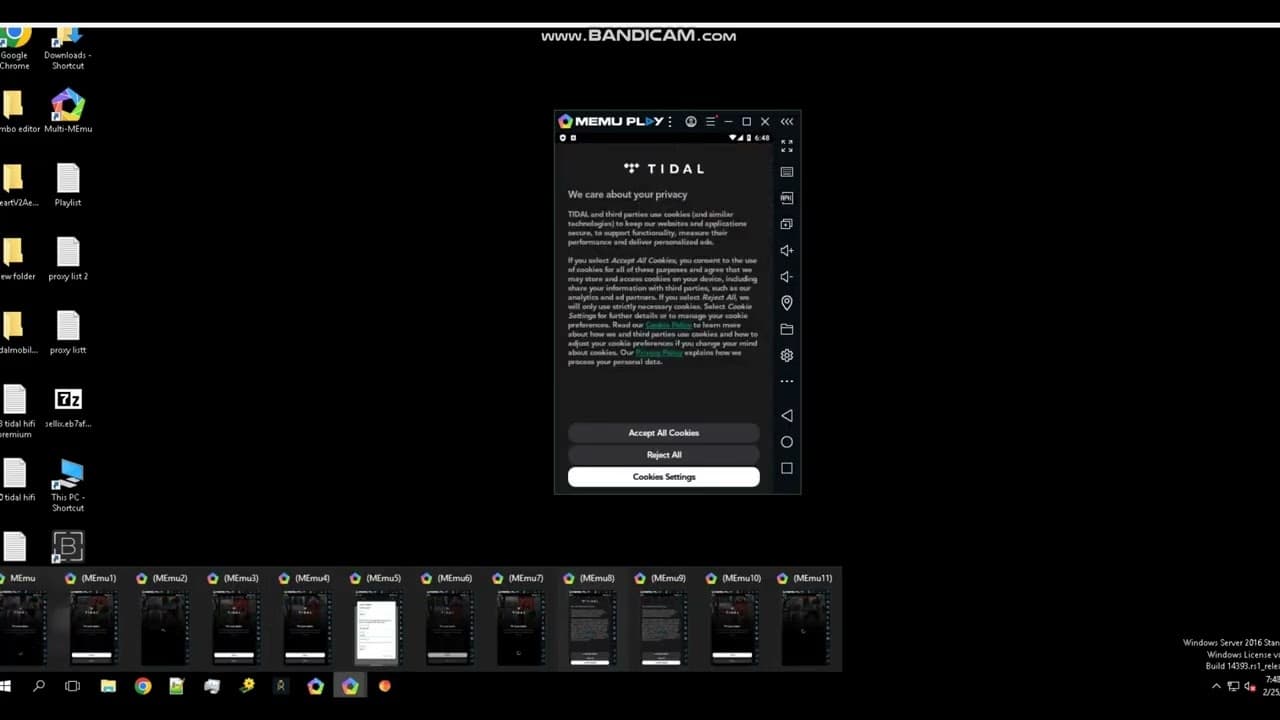Click Accept All Cookies button
The image size is (1280, 720).
[664, 433]
